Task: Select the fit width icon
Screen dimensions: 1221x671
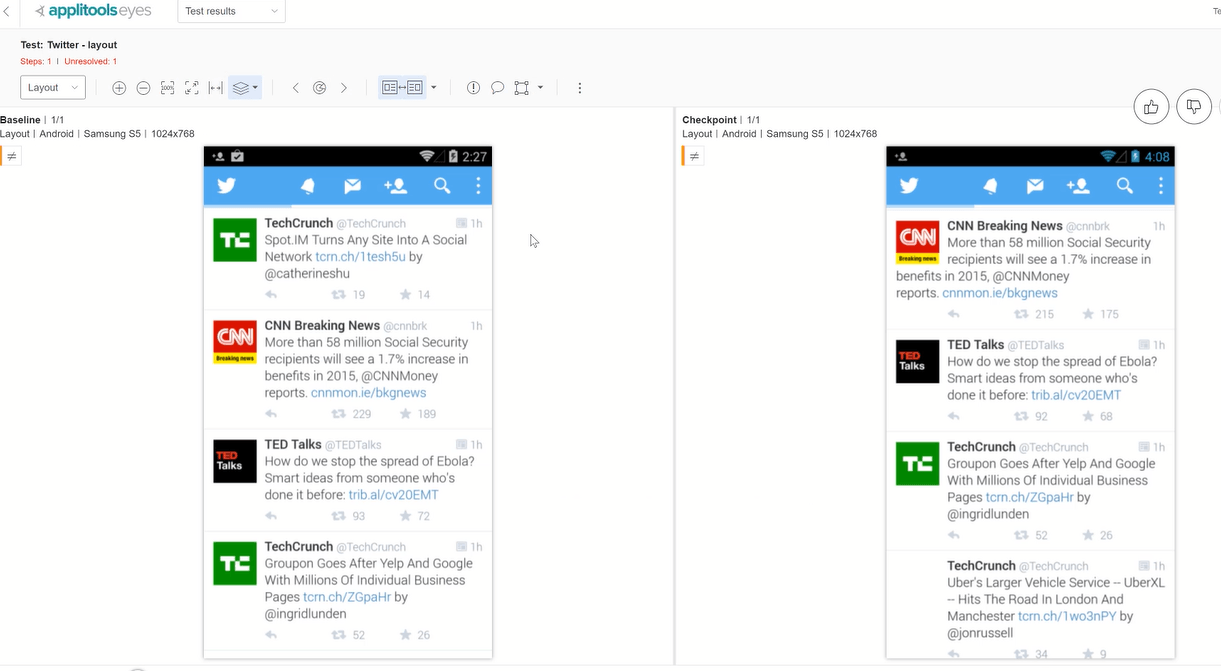Action: pyautogui.click(x=215, y=88)
